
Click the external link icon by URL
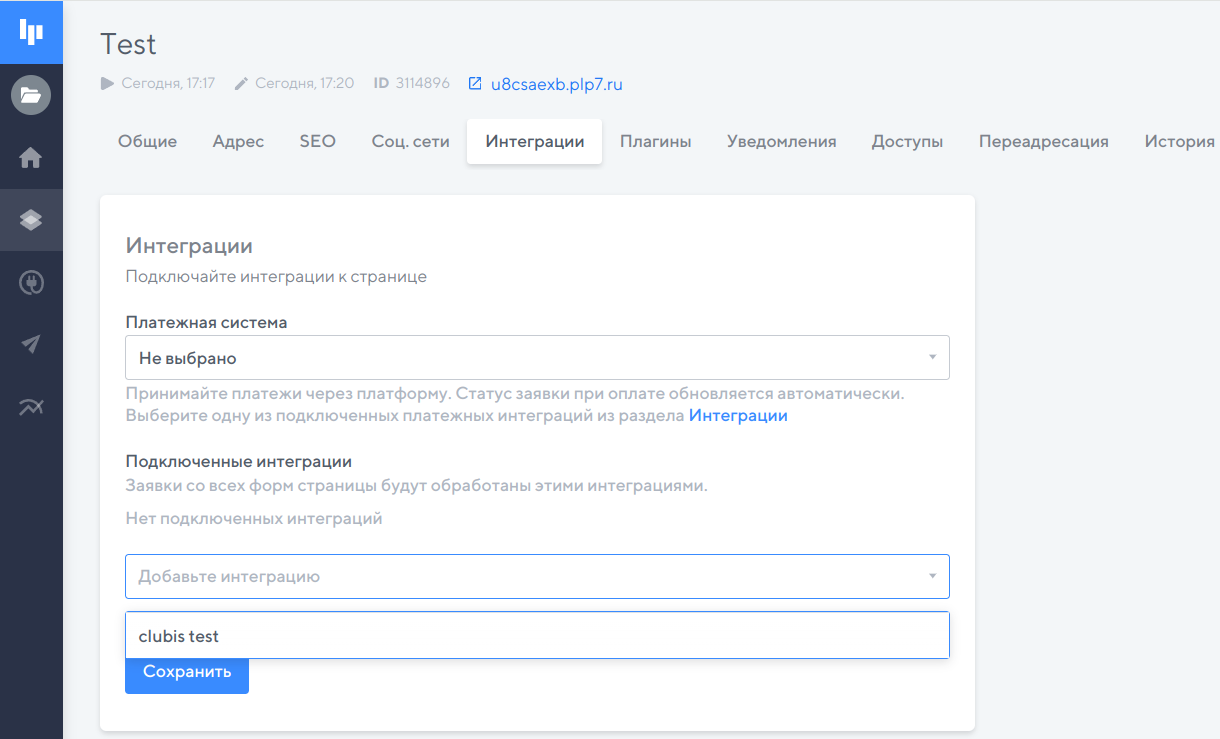pos(475,84)
